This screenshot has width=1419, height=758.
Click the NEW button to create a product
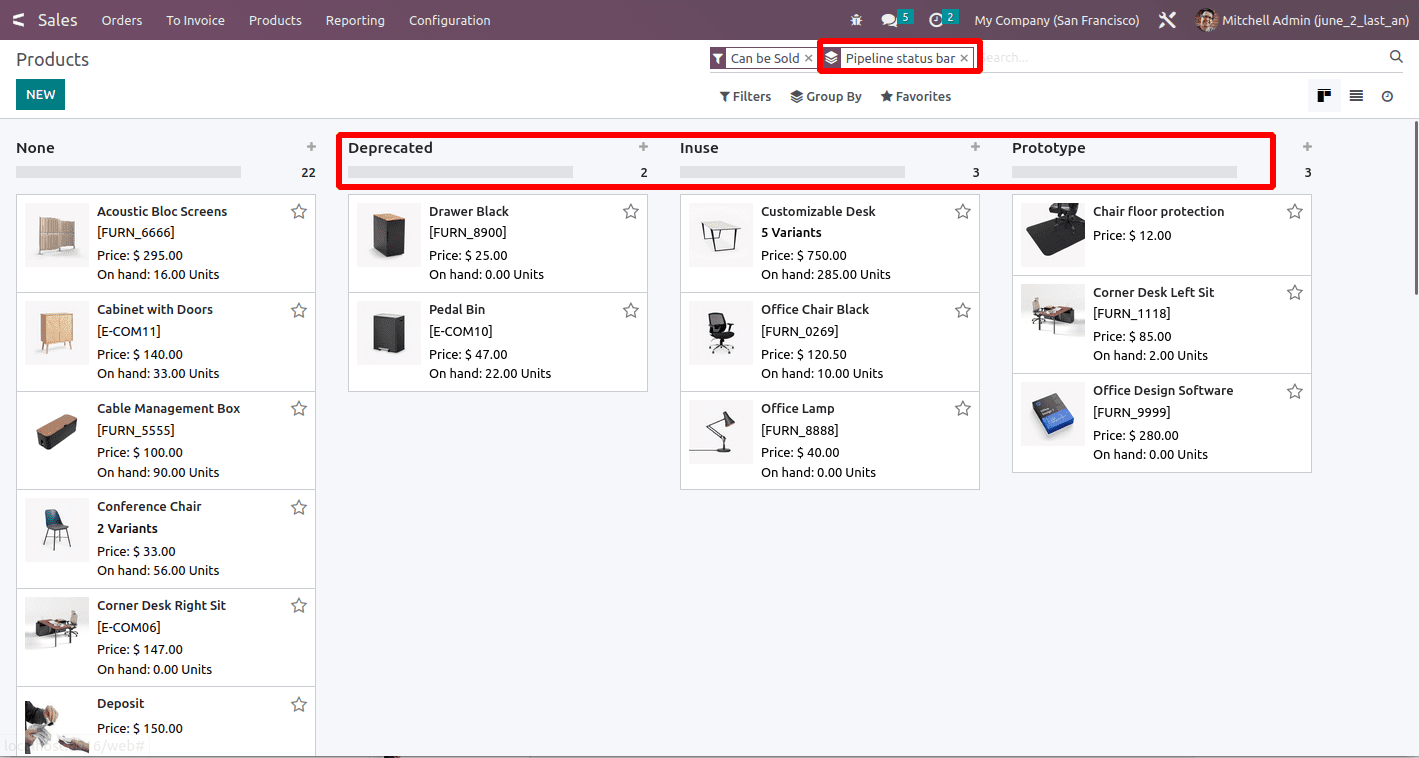pos(40,94)
